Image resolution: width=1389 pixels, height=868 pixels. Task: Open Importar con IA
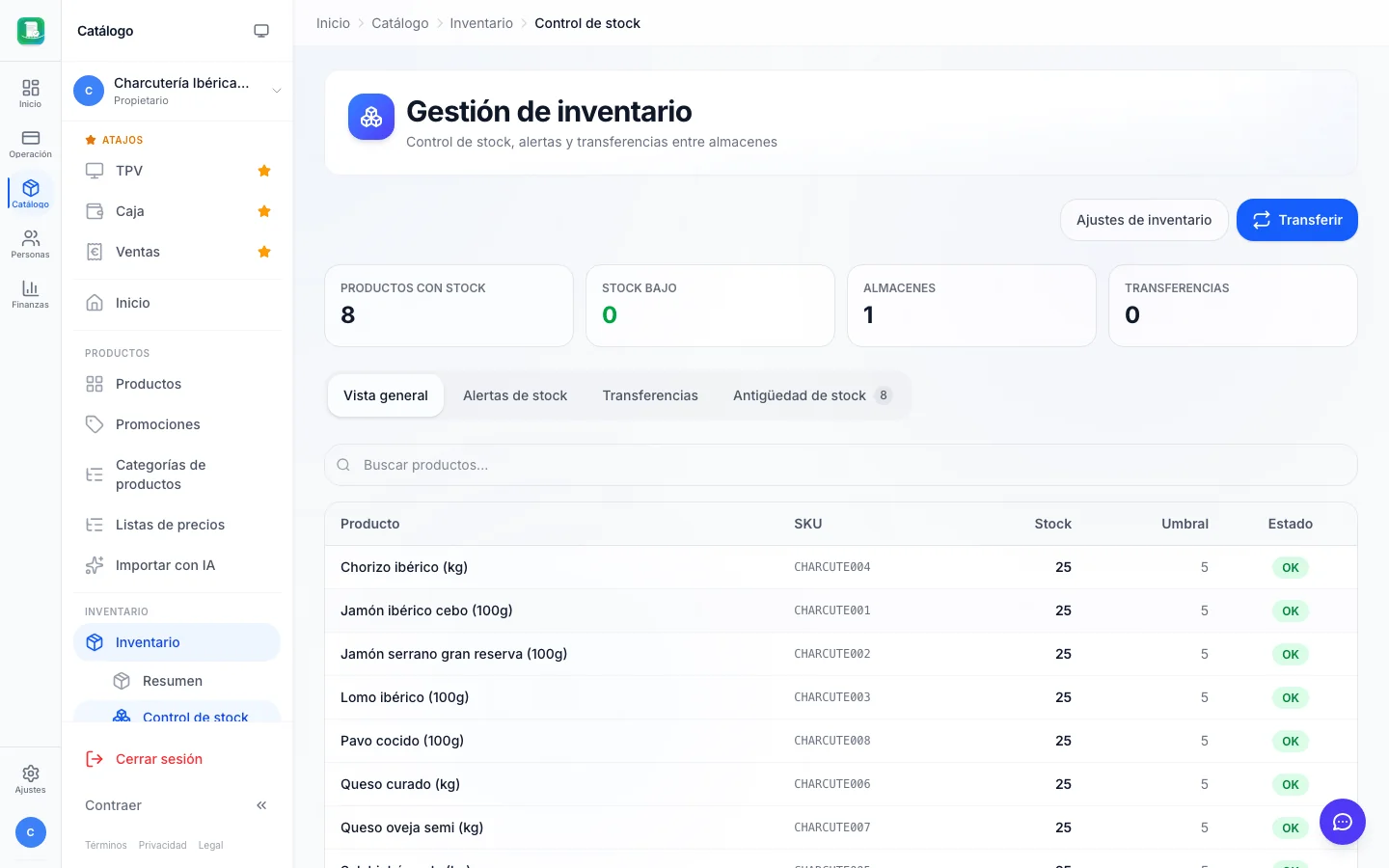tap(177, 565)
